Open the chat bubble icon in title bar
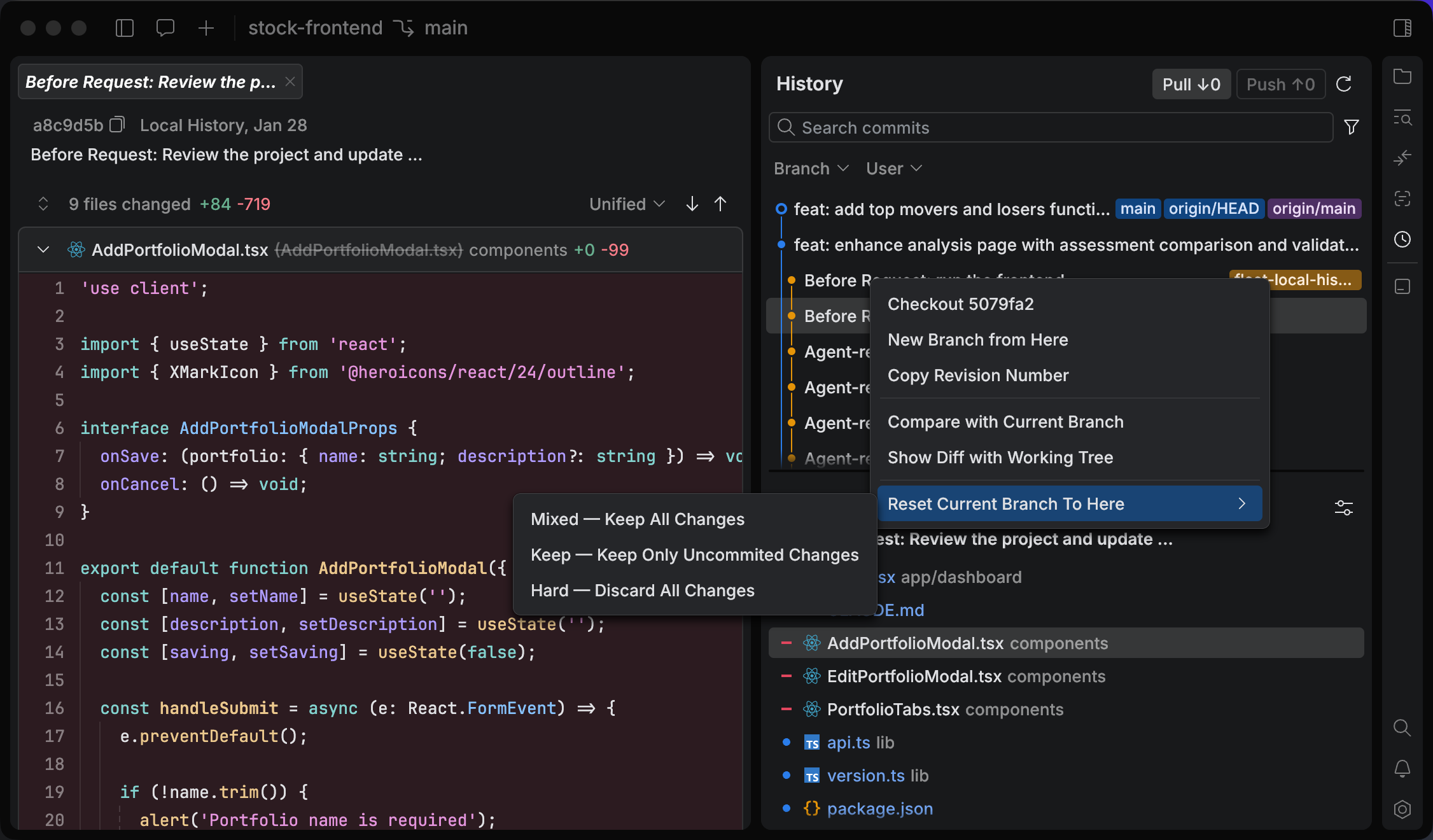 165,28
